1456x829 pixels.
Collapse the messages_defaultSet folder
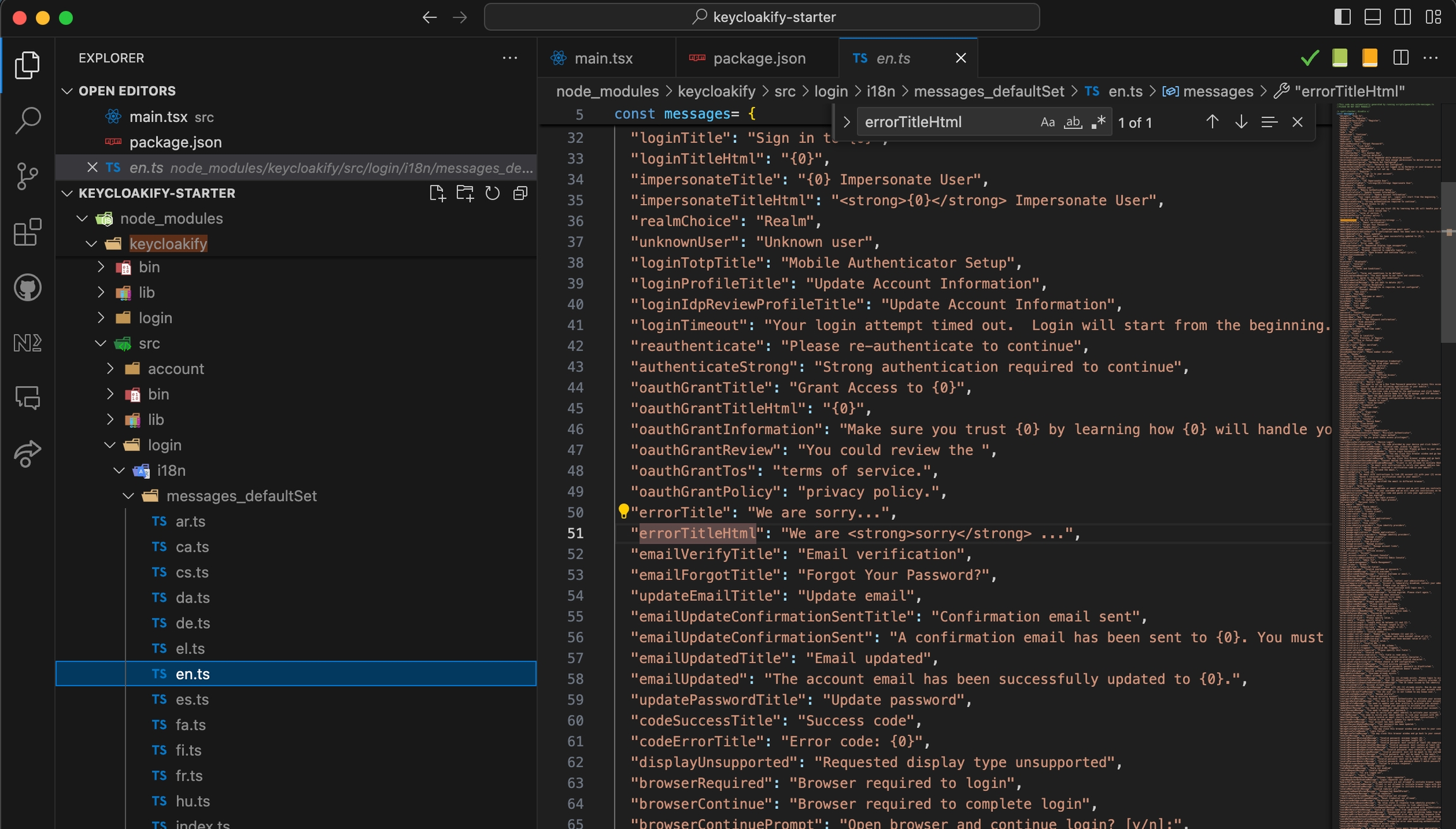click(x=129, y=496)
